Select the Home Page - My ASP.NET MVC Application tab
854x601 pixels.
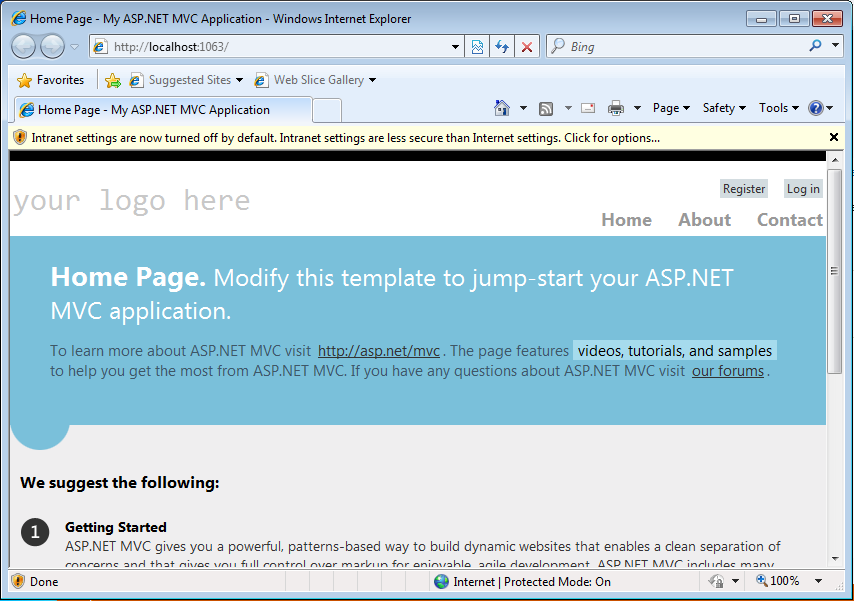point(163,110)
